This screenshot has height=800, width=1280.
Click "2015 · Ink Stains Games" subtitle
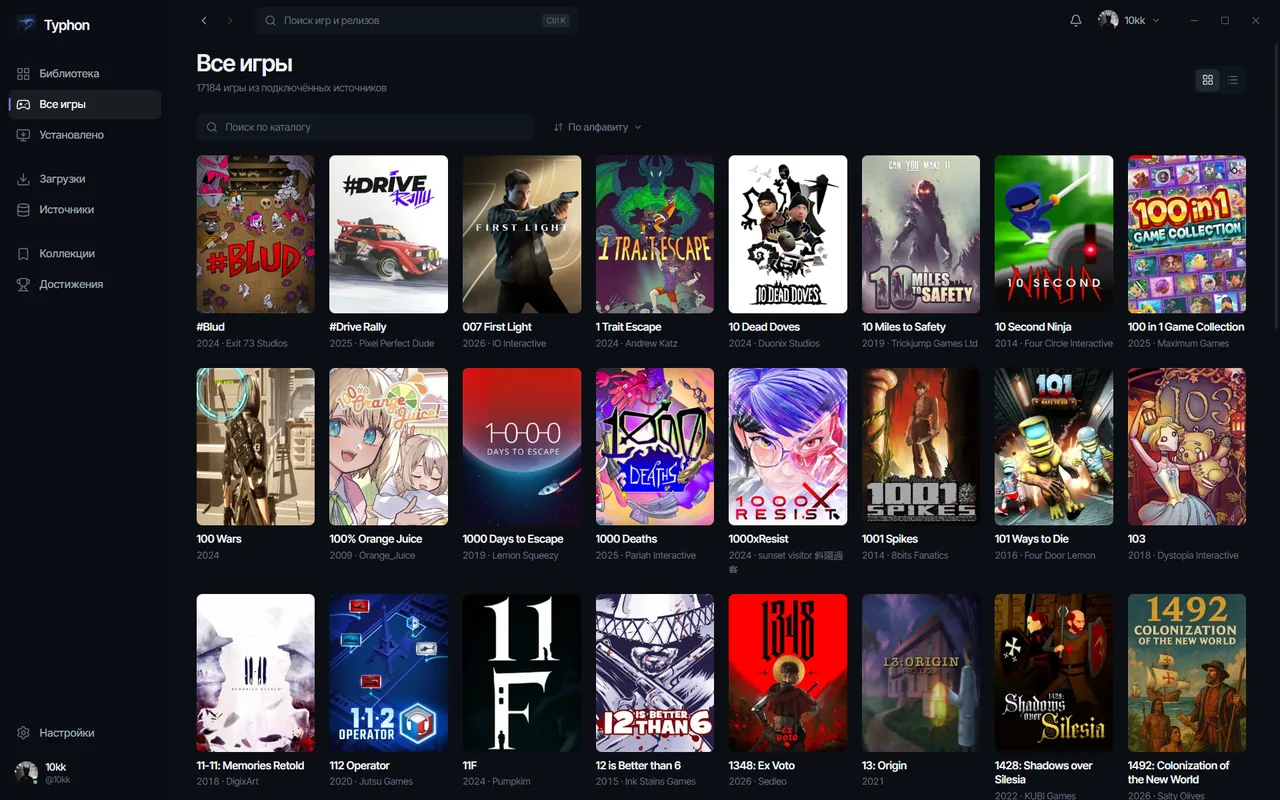coord(646,782)
